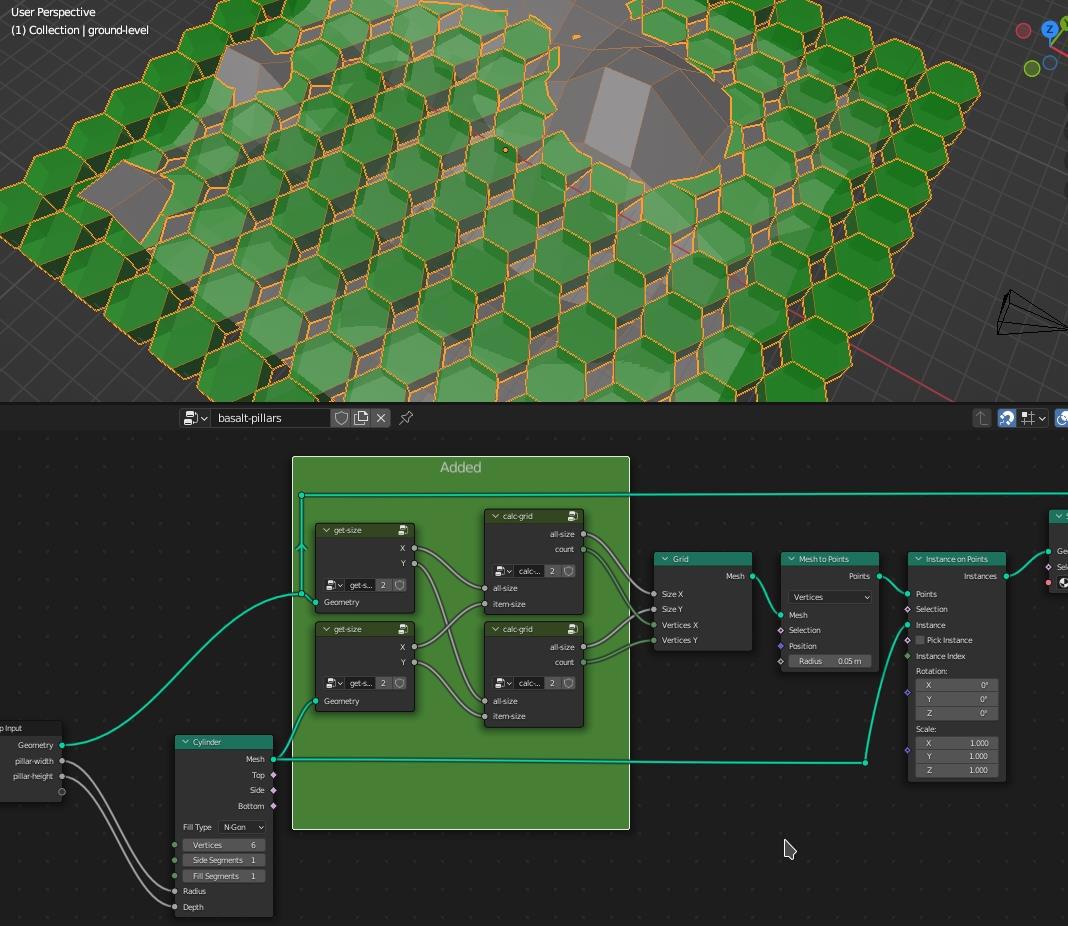The height and width of the screenshot is (926, 1068).
Task: Duplicate the basalt-pillars node tree
Action: pos(361,418)
